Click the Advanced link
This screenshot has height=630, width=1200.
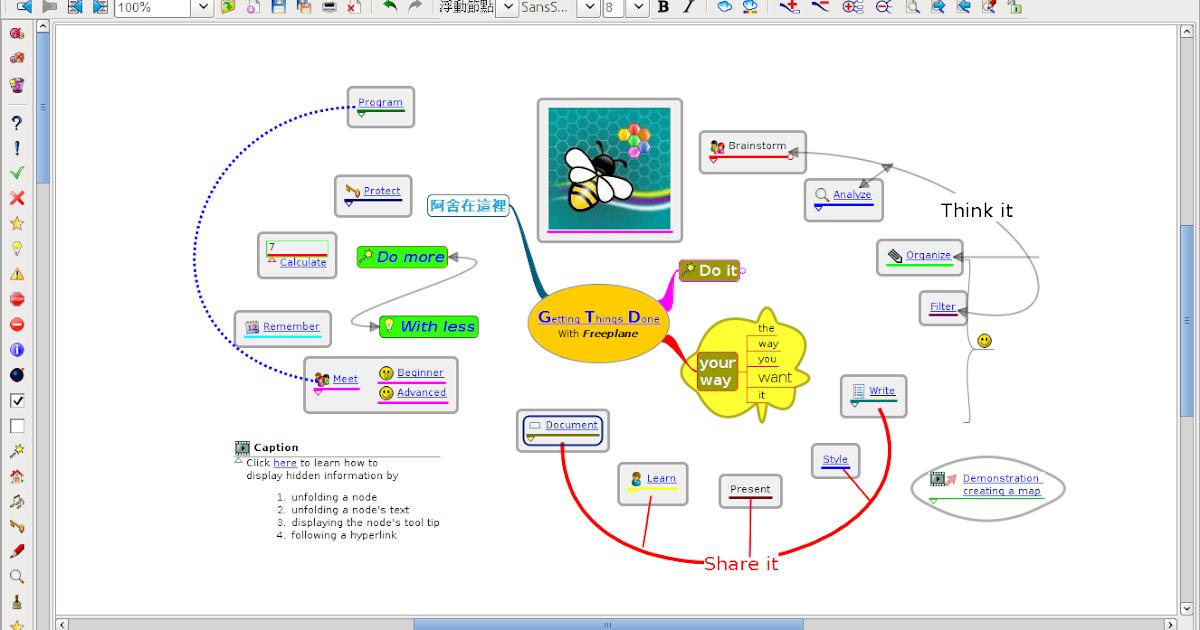(x=421, y=393)
